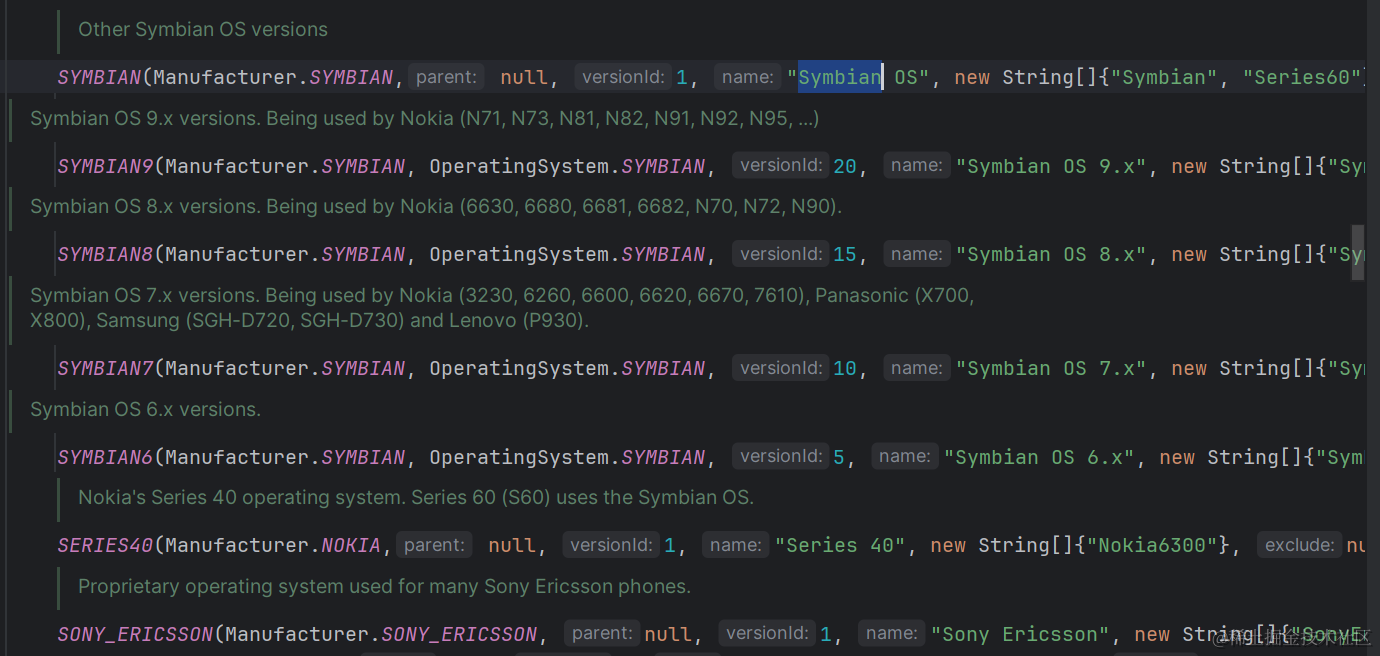1380x656 pixels.
Task: Click the versionId: hint in SYMBIAN6 row
Action: coord(780,457)
